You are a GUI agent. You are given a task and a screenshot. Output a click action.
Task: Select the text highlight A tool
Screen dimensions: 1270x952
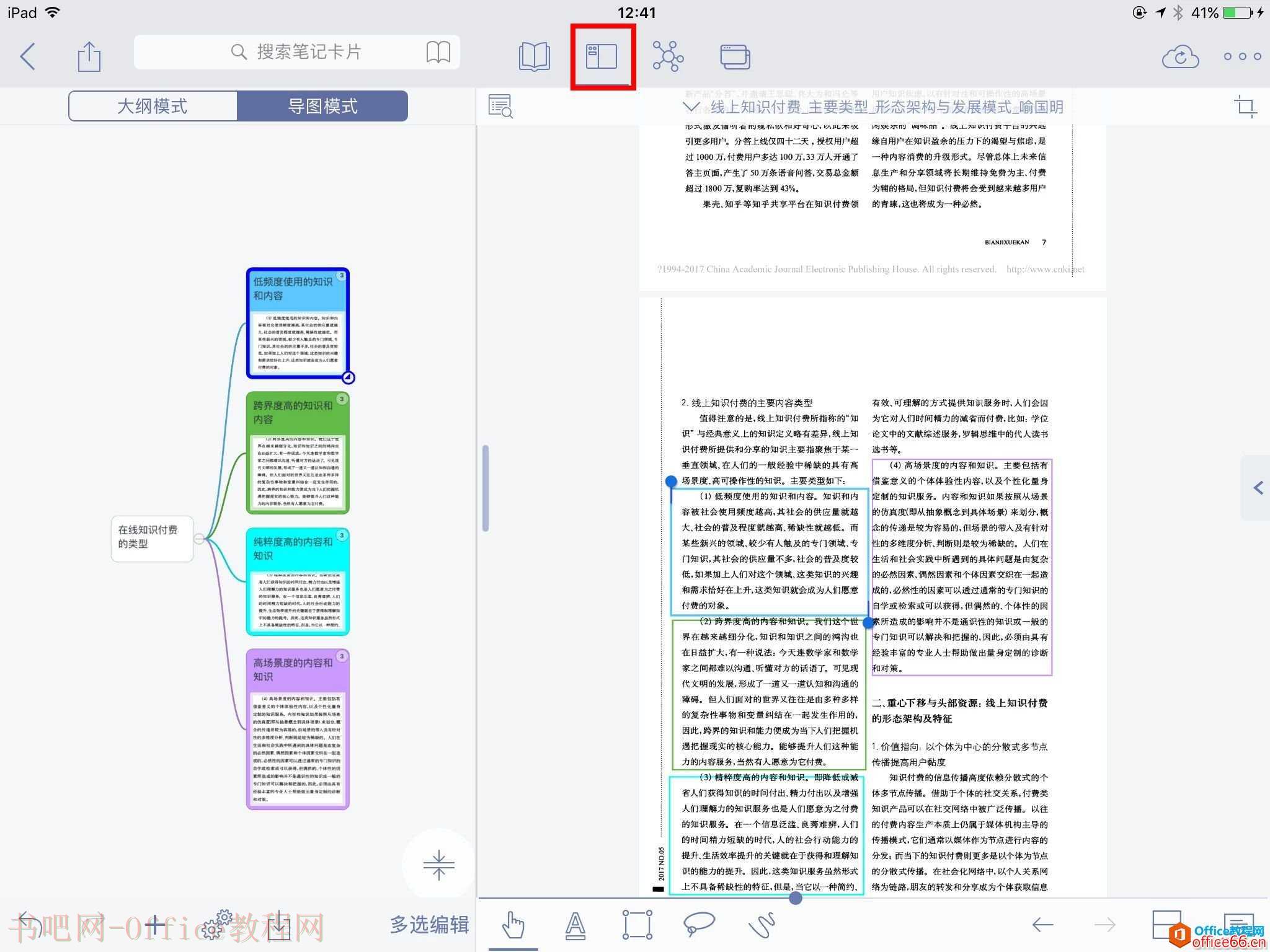pos(575,925)
